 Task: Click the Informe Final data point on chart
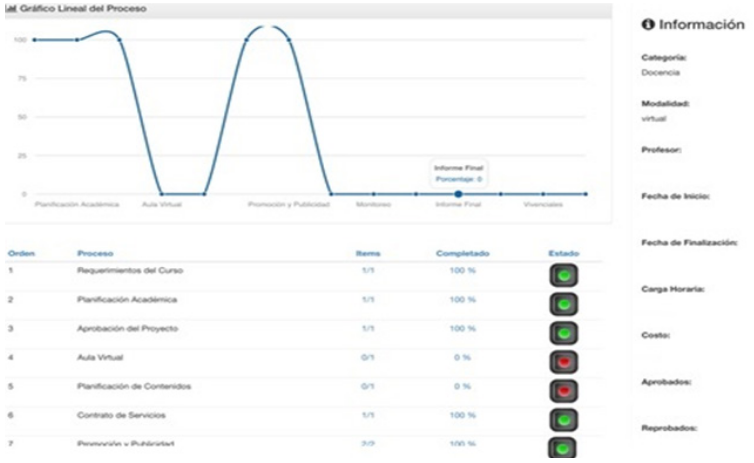[x=457, y=194]
